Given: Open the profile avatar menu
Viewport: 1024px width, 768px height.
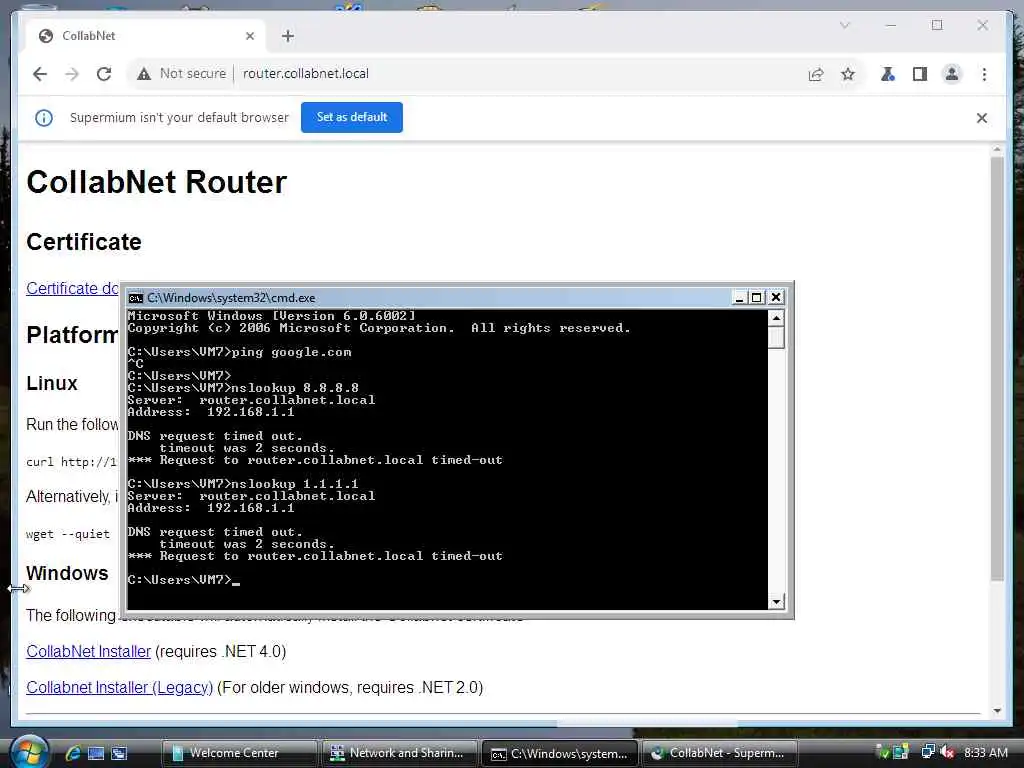Looking at the screenshot, I should click(x=952, y=74).
